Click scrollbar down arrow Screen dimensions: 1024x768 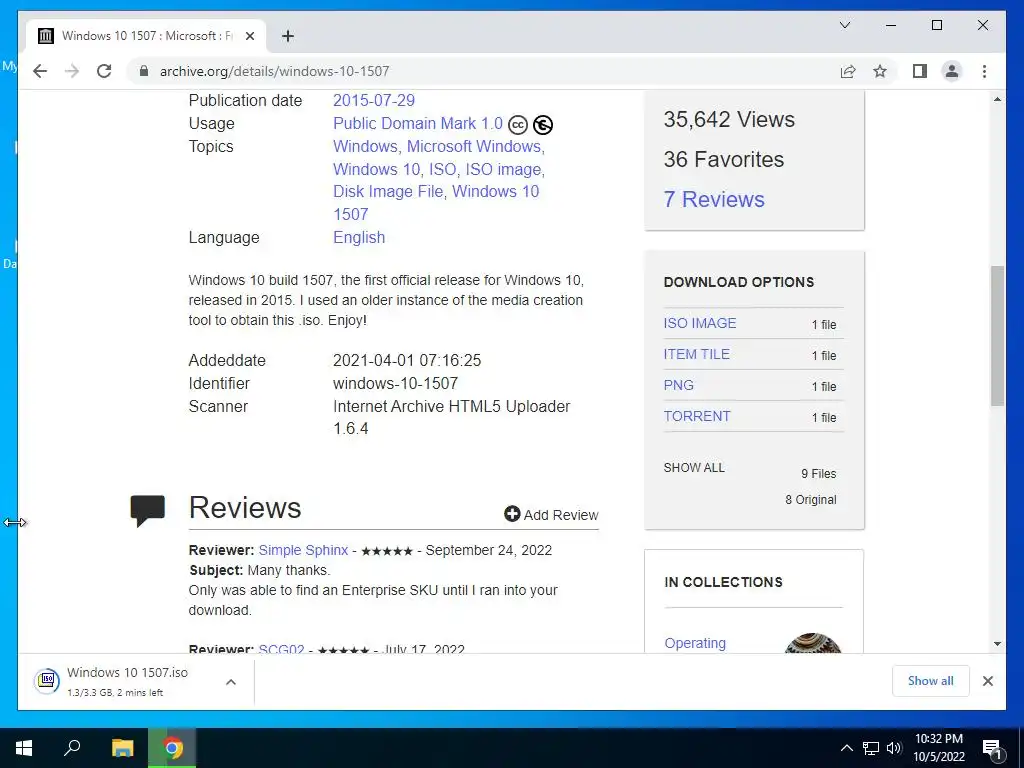(997, 644)
